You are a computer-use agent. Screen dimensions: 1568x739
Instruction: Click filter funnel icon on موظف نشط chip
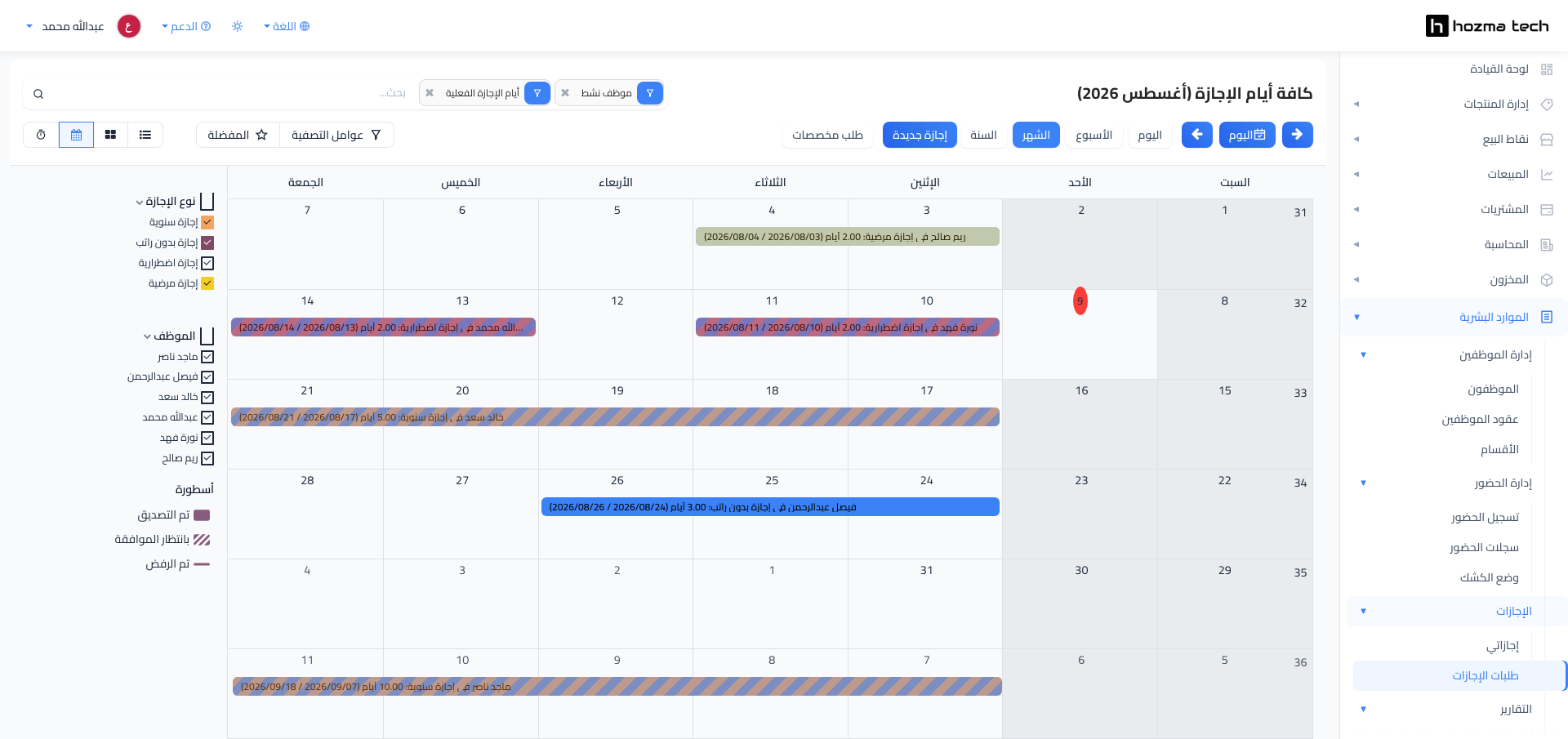(x=650, y=93)
